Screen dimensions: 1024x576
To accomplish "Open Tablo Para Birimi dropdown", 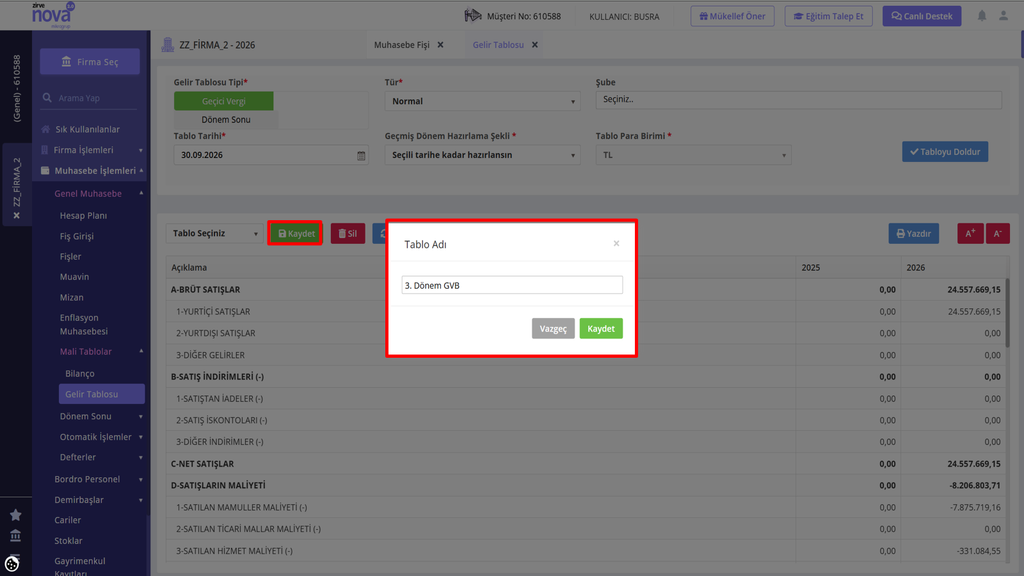I will pyautogui.click(x=693, y=155).
